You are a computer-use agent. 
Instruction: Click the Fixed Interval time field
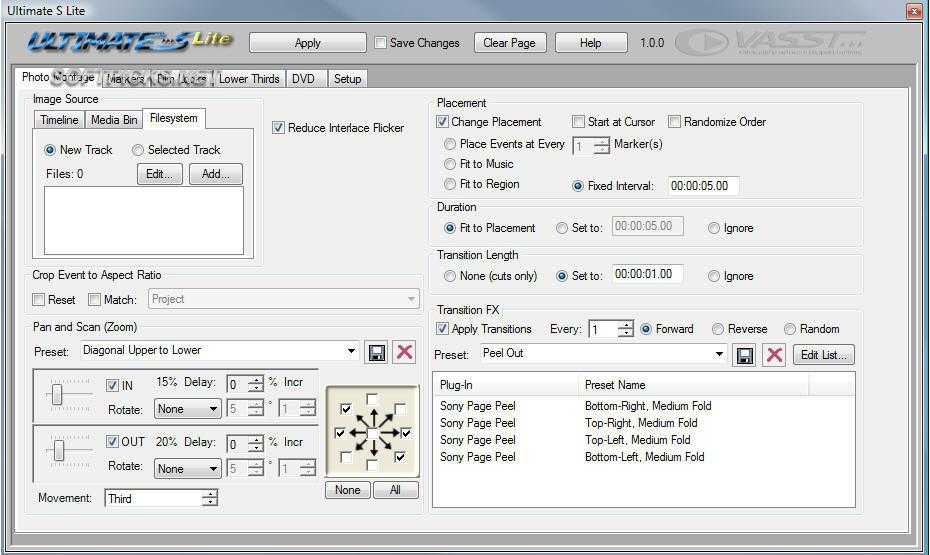[703, 186]
